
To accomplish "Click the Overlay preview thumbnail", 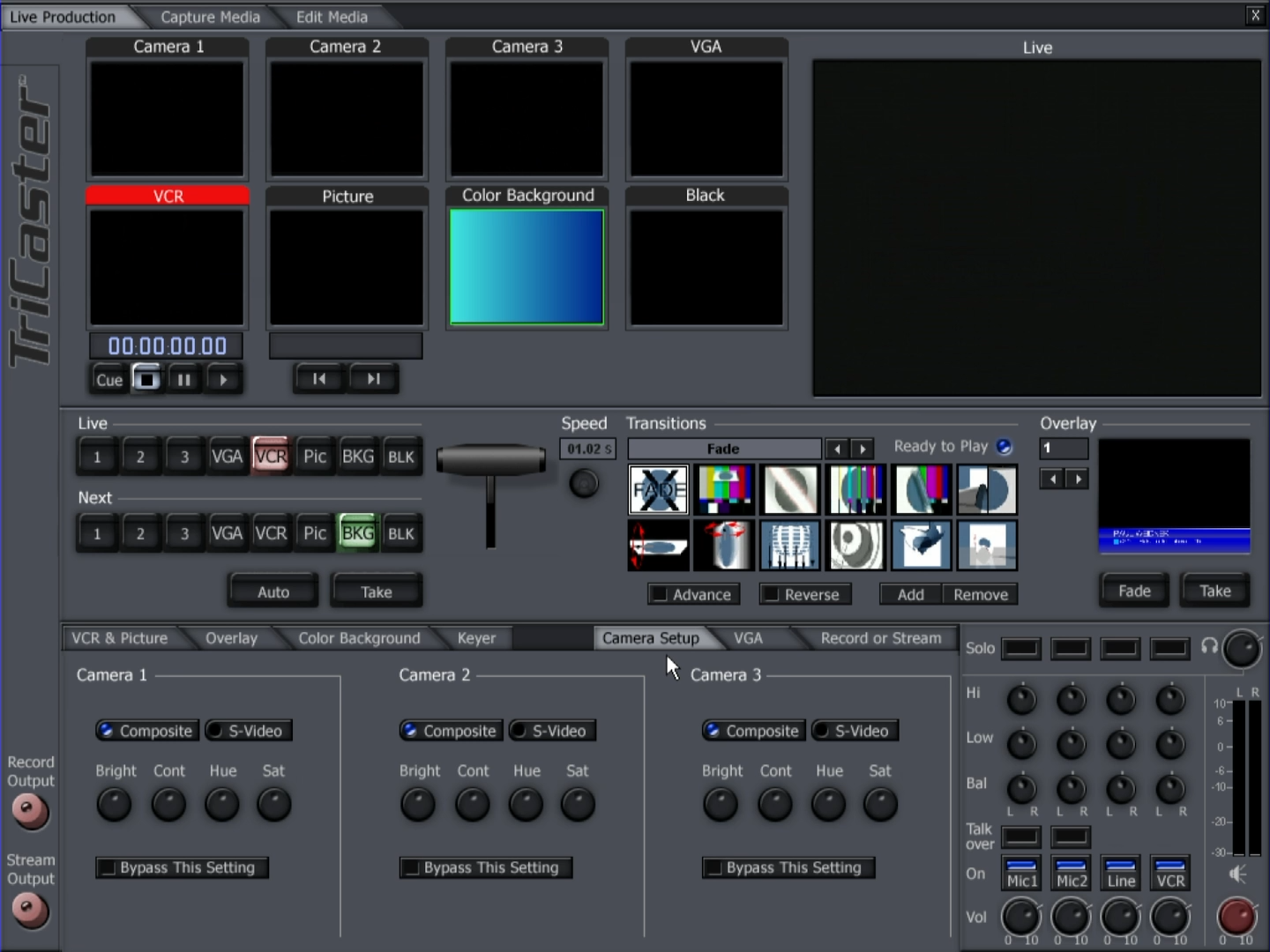I will click(x=1174, y=496).
